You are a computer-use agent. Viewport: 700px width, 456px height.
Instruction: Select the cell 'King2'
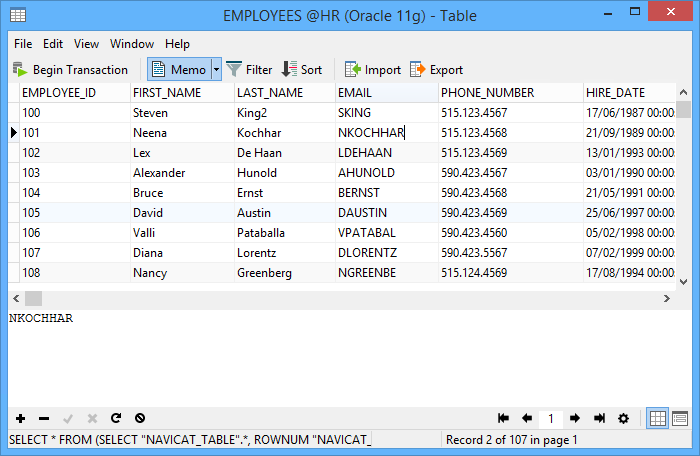pos(285,113)
